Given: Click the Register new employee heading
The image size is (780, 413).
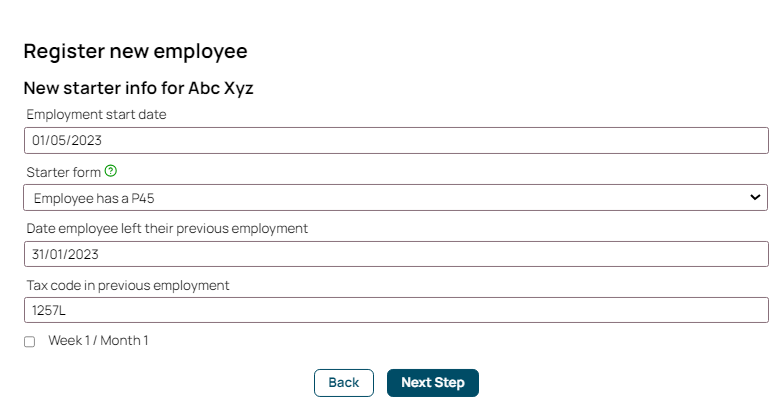Looking at the screenshot, I should (135, 51).
